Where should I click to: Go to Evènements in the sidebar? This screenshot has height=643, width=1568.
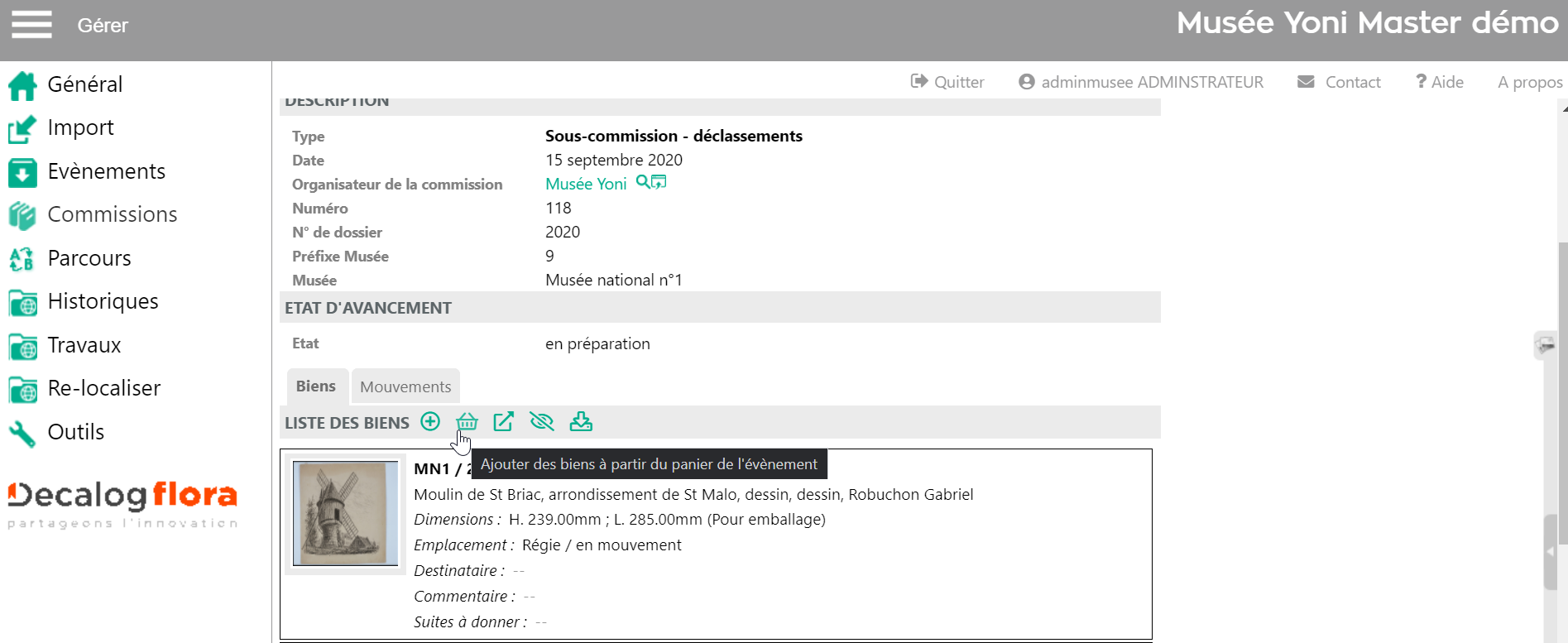point(106,171)
